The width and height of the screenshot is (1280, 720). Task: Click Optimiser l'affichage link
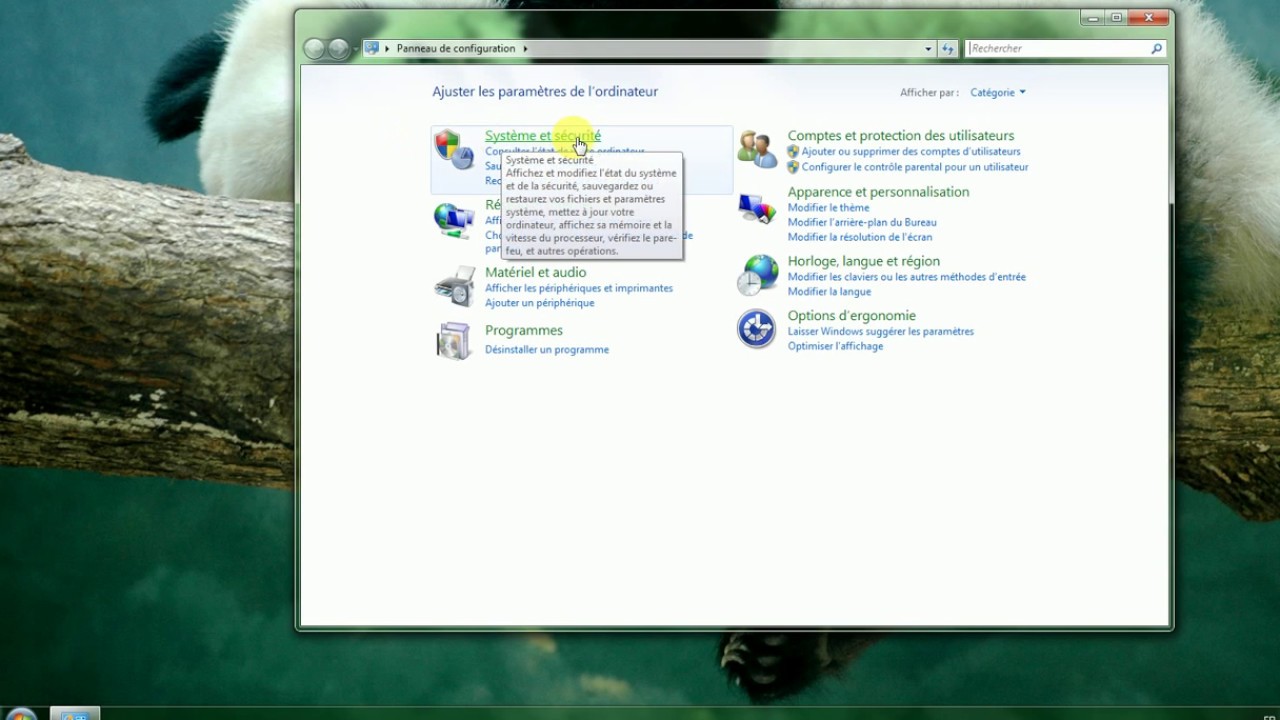click(835, 346)
